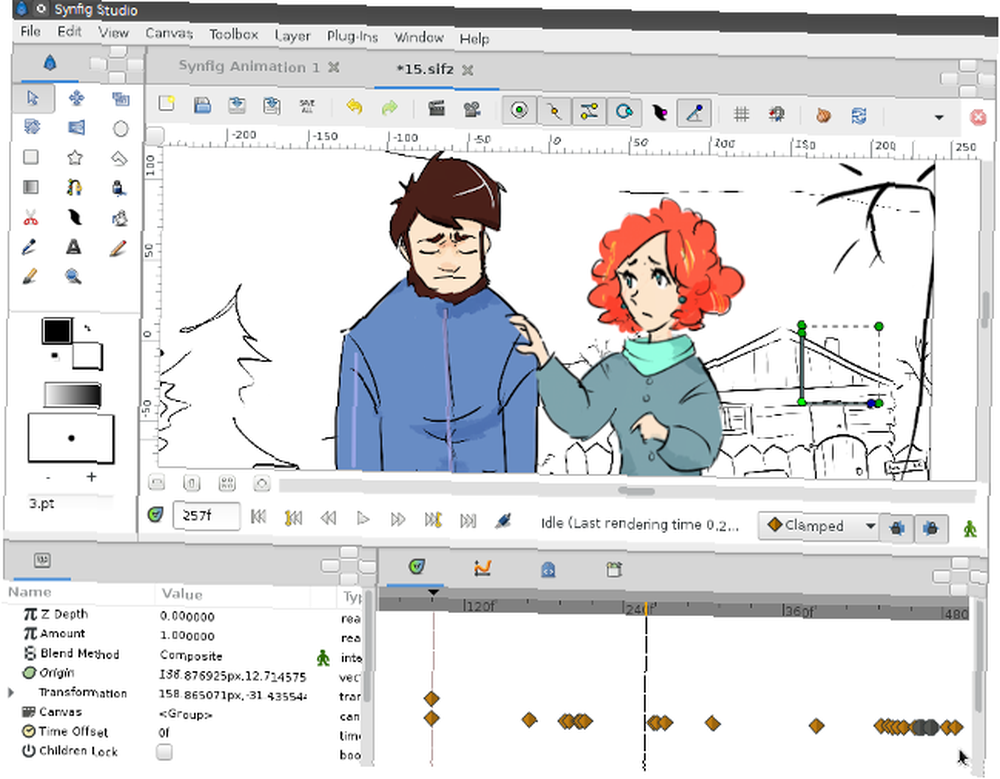Screen dimensions: 1000x779
Task: Select the Transform tool
Action: pos(33,98)
